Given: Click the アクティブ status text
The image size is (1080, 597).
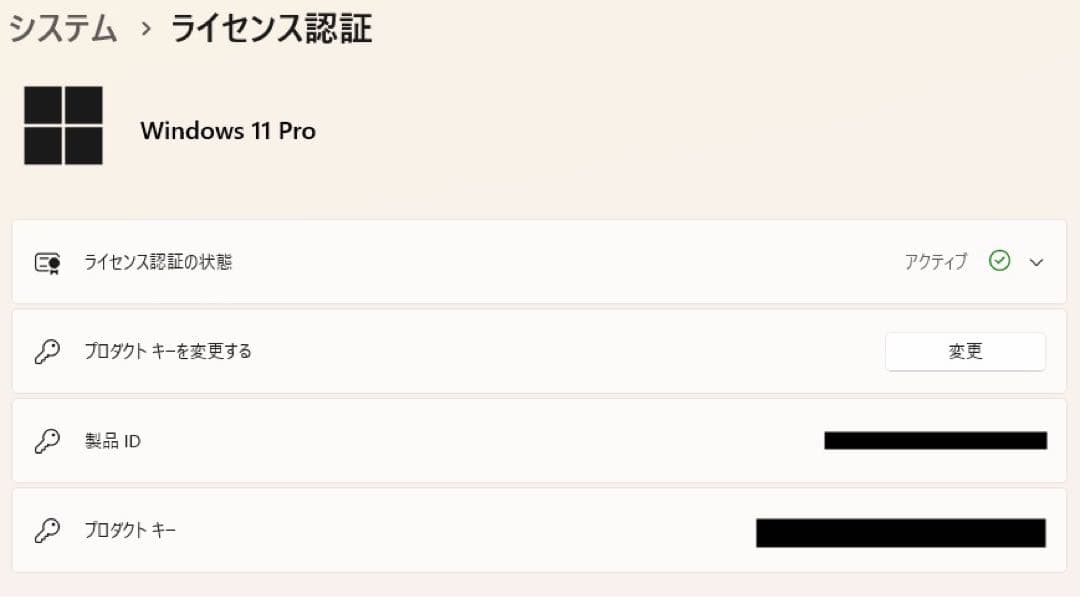Looking at the screenshot, I should pos(936,261).
